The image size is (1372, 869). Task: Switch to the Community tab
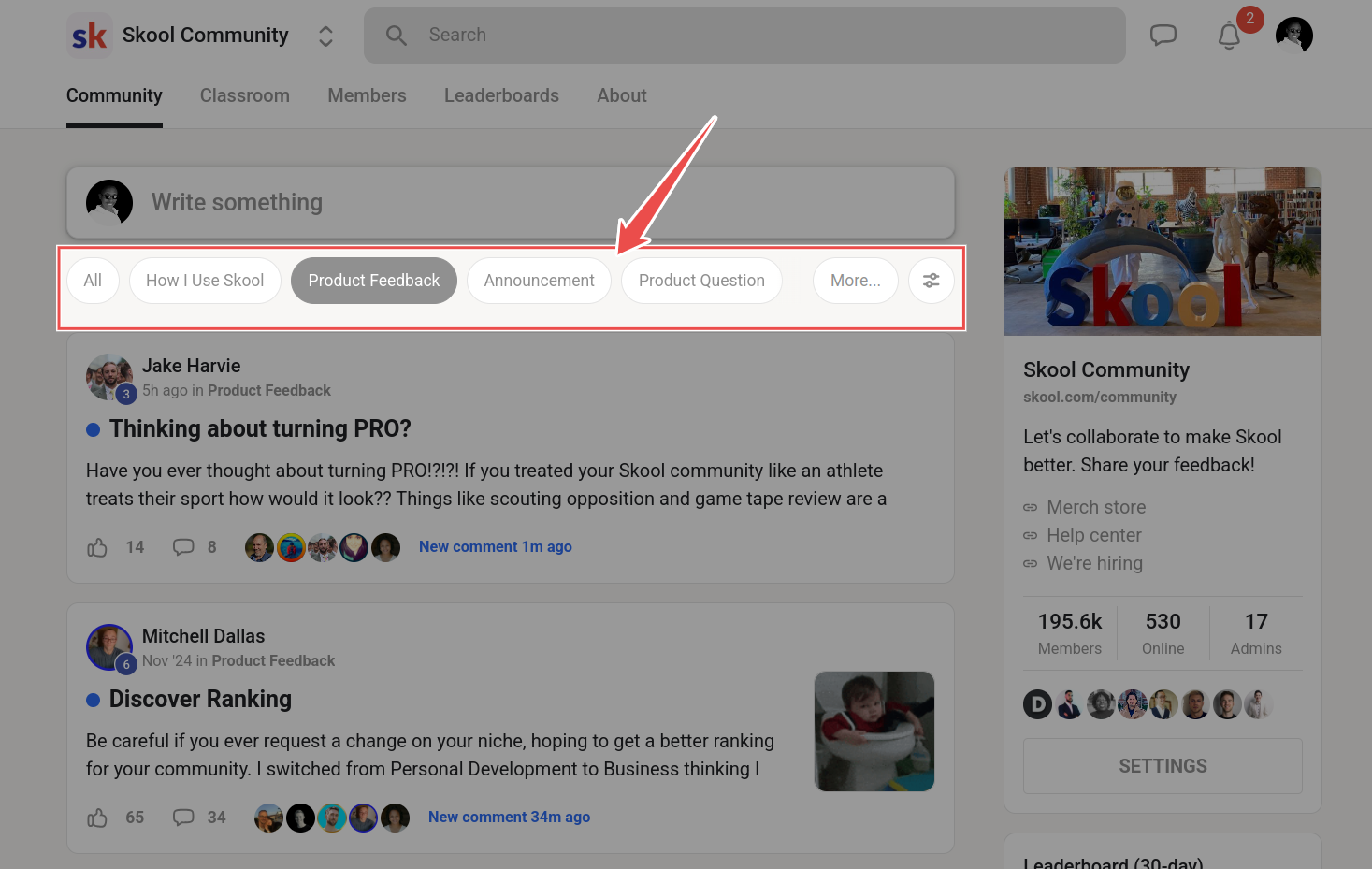(114, 95)
